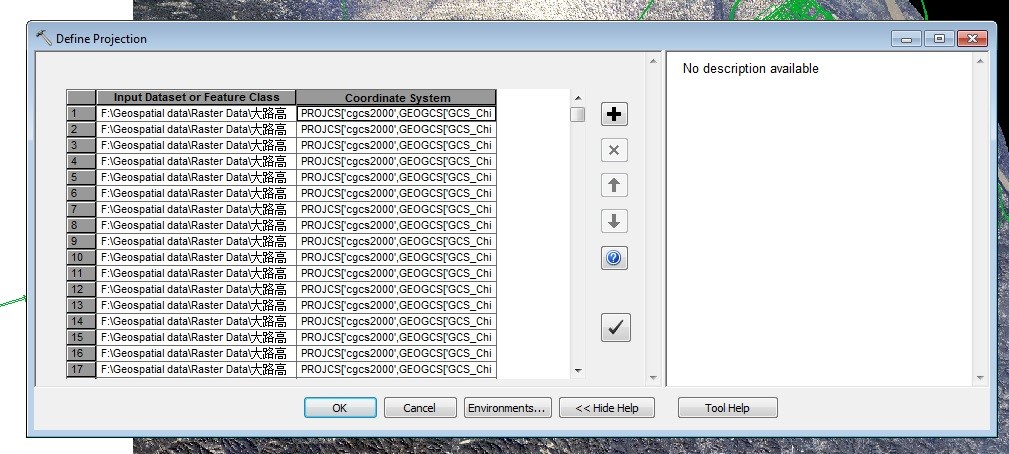Image resolution: width=1009 pixels, height=454 pixels.
Task: Click parameter pane scroll up arrow
Action: pos(653,62)
